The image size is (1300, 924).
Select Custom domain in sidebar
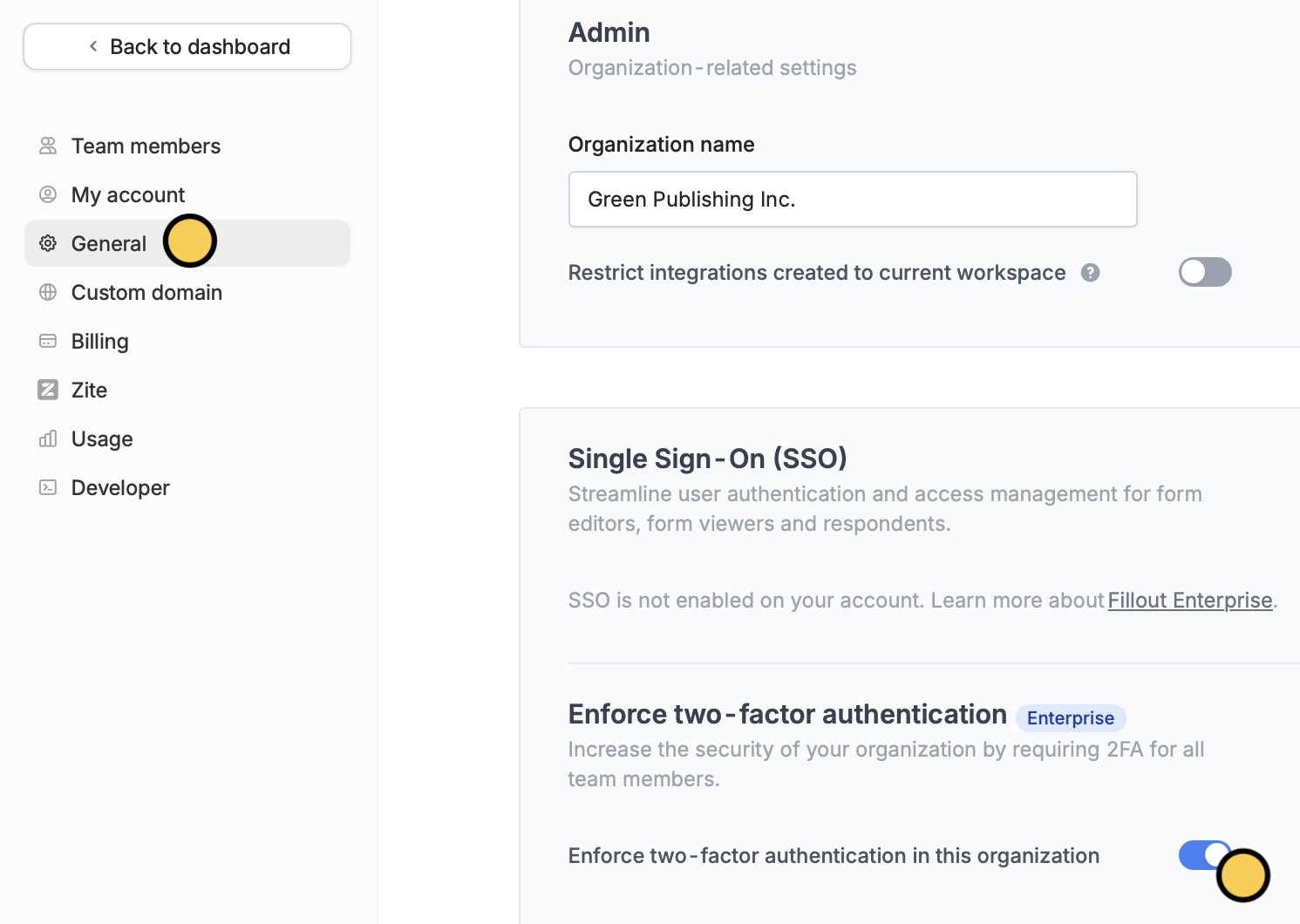point(146,292)
